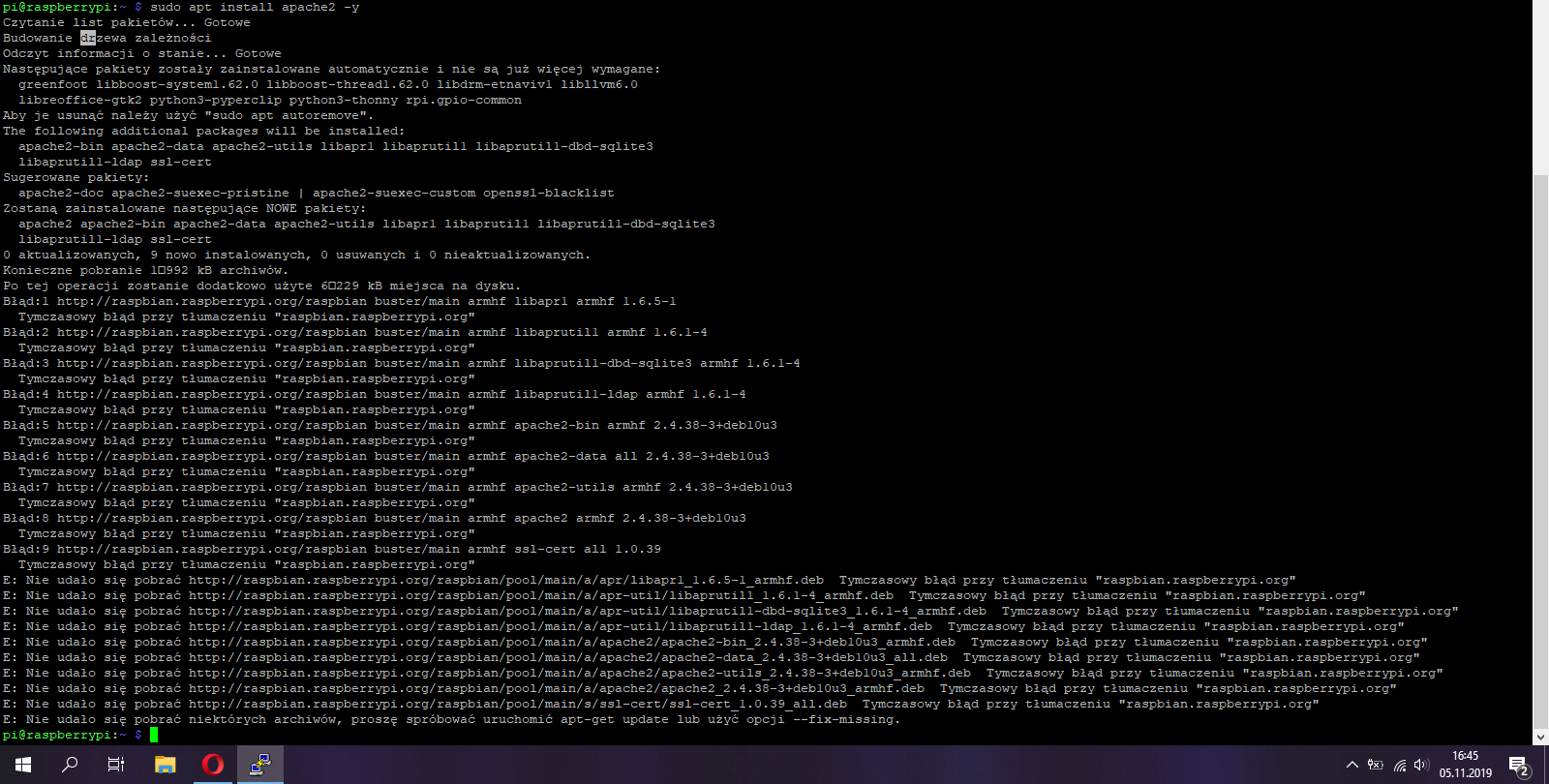Image resolution: width=1549 pixels, height=784 pixels.
Task: Click the "Błąd:4" libaprutil1-ldap error line
Action: 375,394
